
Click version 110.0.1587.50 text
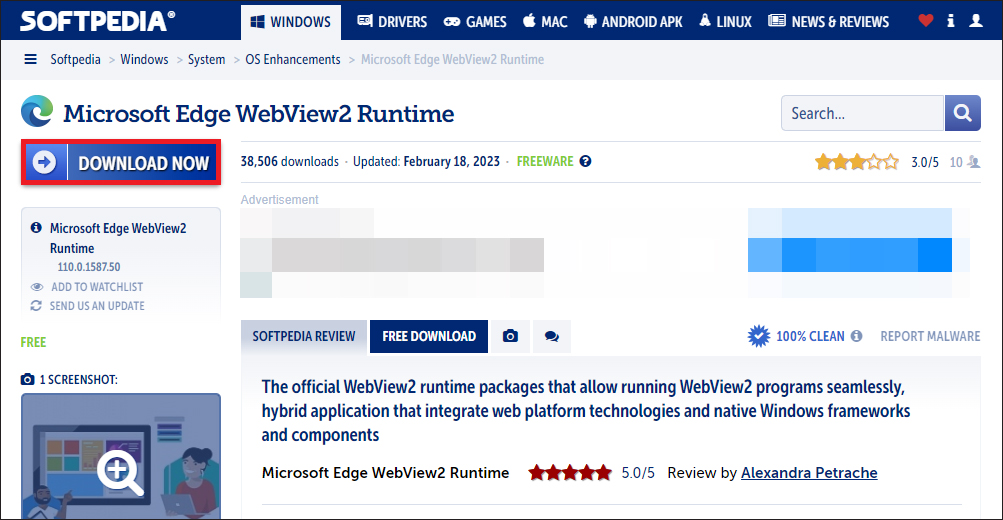tap(89, 267)
